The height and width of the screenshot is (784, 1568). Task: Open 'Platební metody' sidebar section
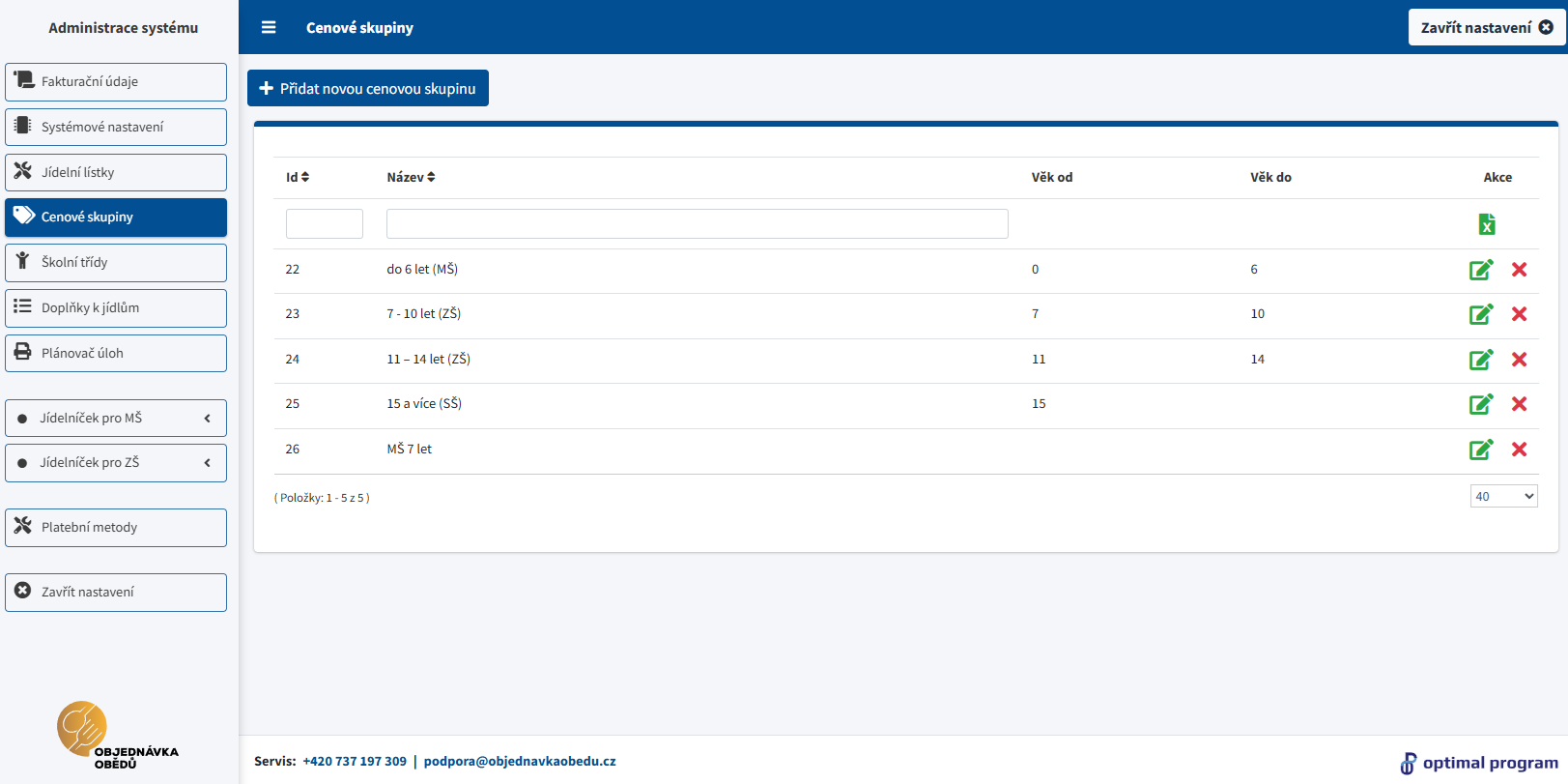point(116,528)
